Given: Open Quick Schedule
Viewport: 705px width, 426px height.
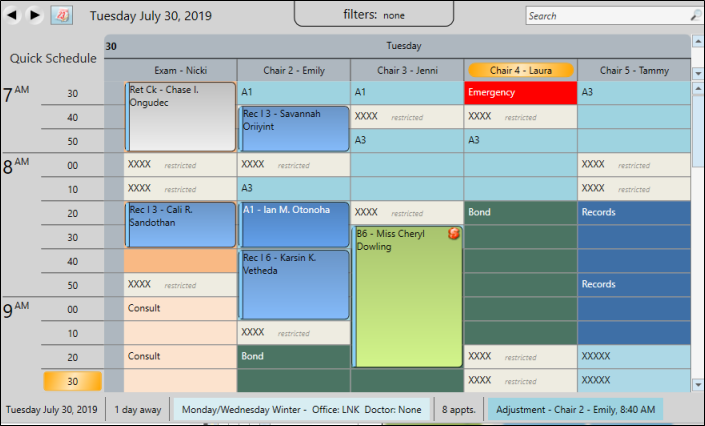Looking at the screenshot, I should pyautogui.click(x=53, y=58).
